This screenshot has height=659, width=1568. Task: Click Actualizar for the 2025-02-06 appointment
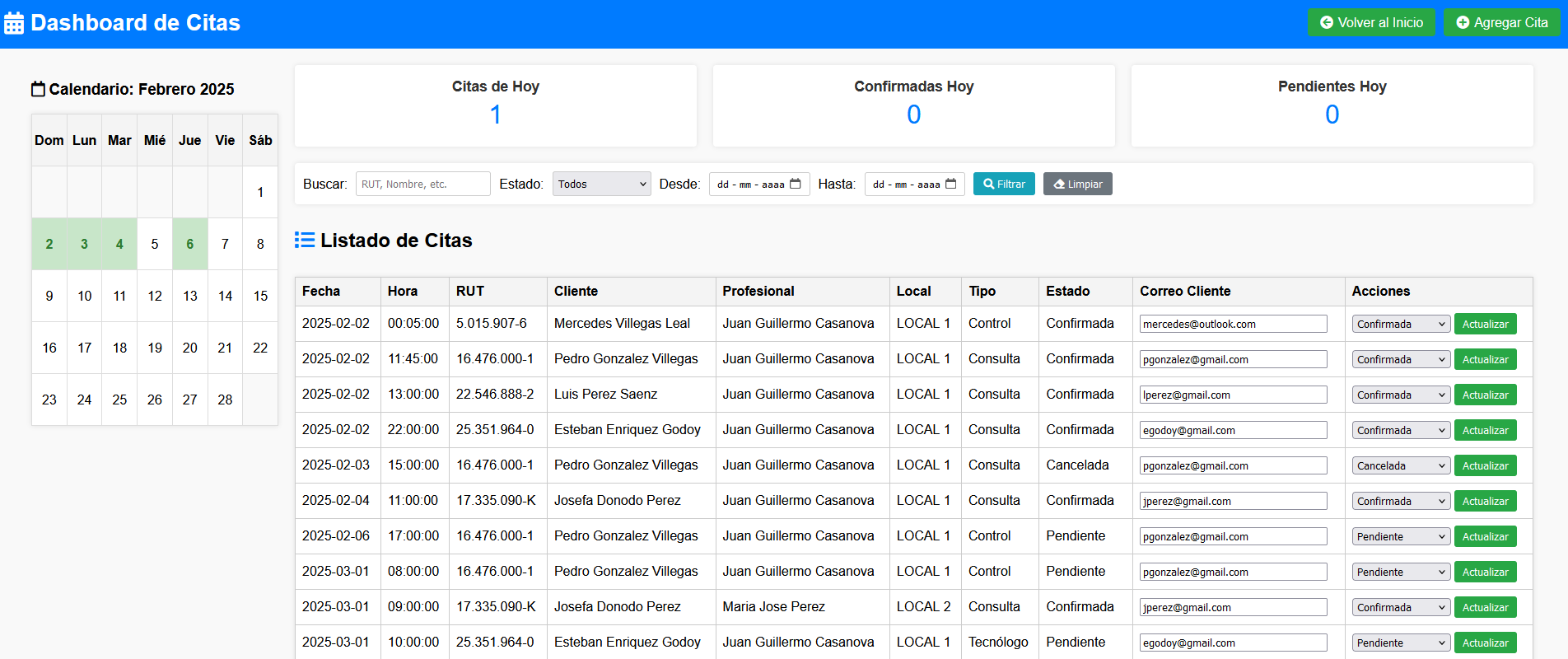click(x=1485, y=536)
